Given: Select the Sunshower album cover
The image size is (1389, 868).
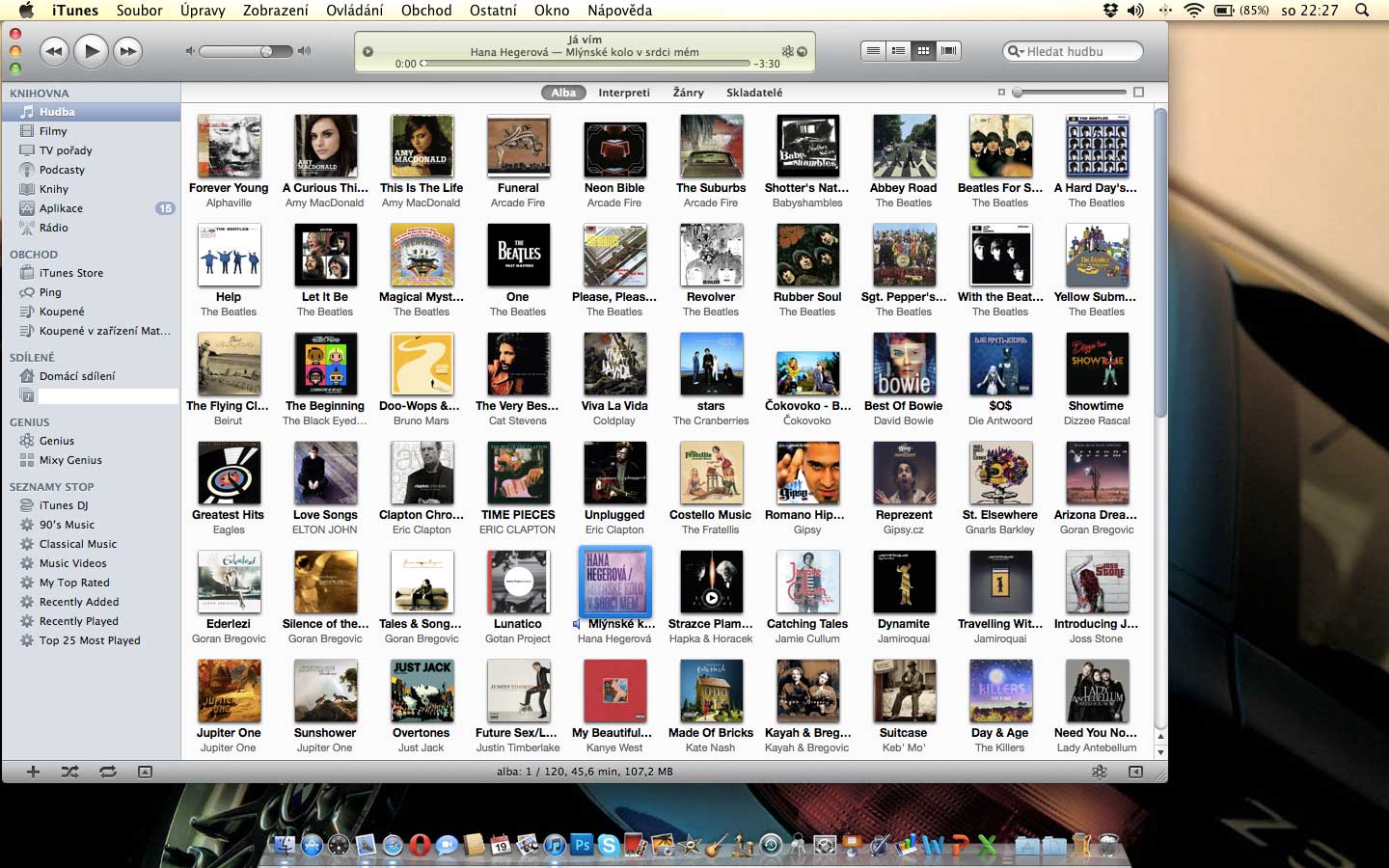Looking at the screenshot, I should [x=325, y=692].
